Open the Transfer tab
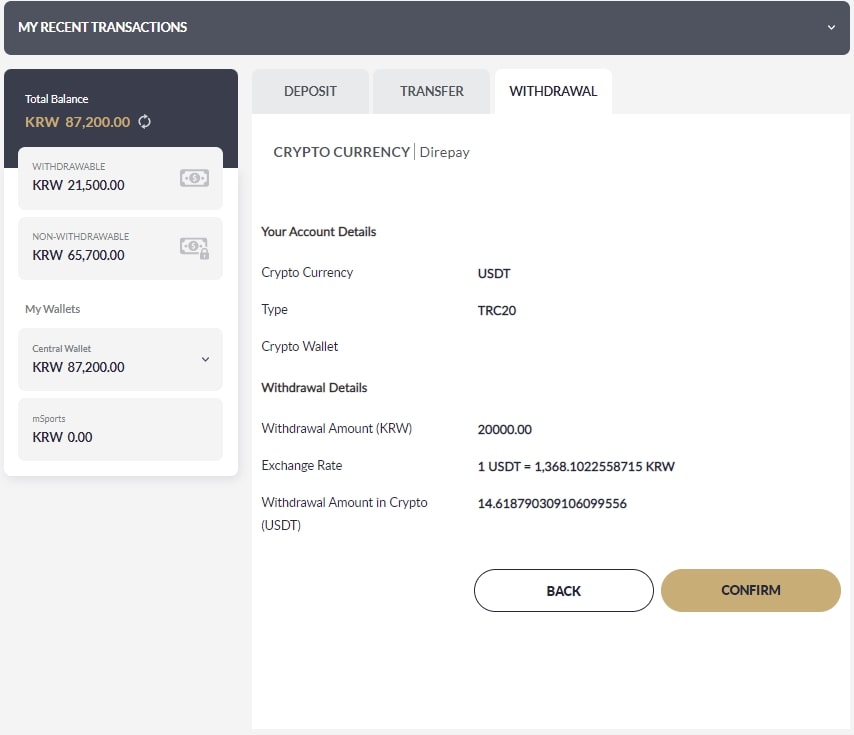Viewport: 854px width, 735px height. tap(431, 91)
